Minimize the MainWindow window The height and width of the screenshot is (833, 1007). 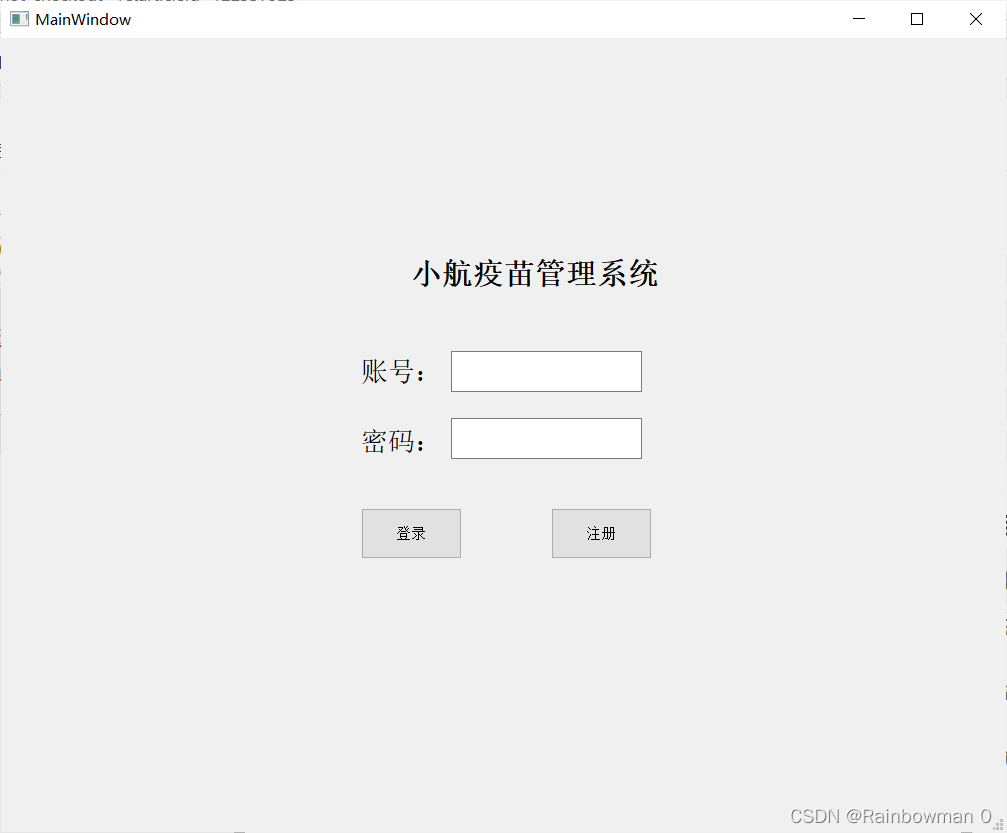tap(858, 18)
